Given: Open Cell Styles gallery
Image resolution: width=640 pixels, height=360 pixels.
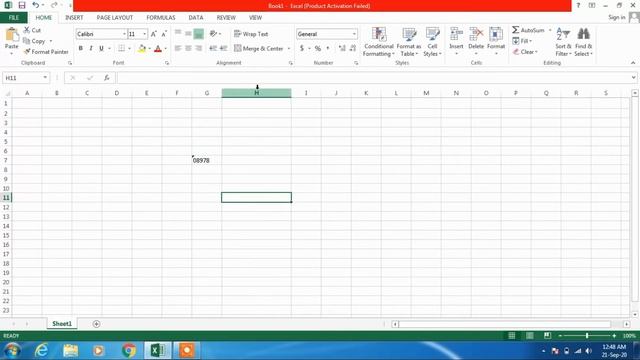Looking at the screenshot, I should click(432, 42).
